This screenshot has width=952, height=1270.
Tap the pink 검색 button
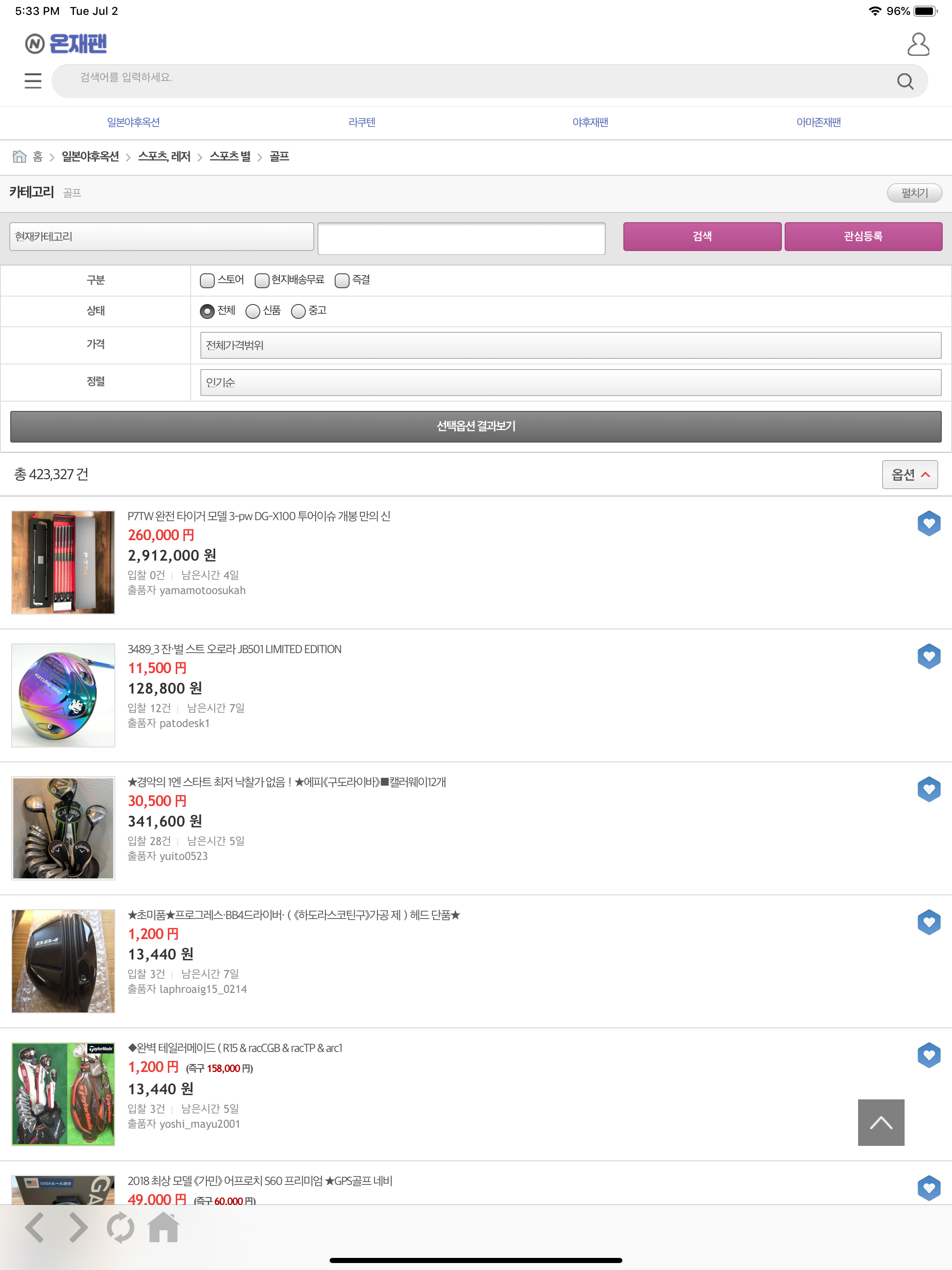pyautogui.click(x=702, y=237)
